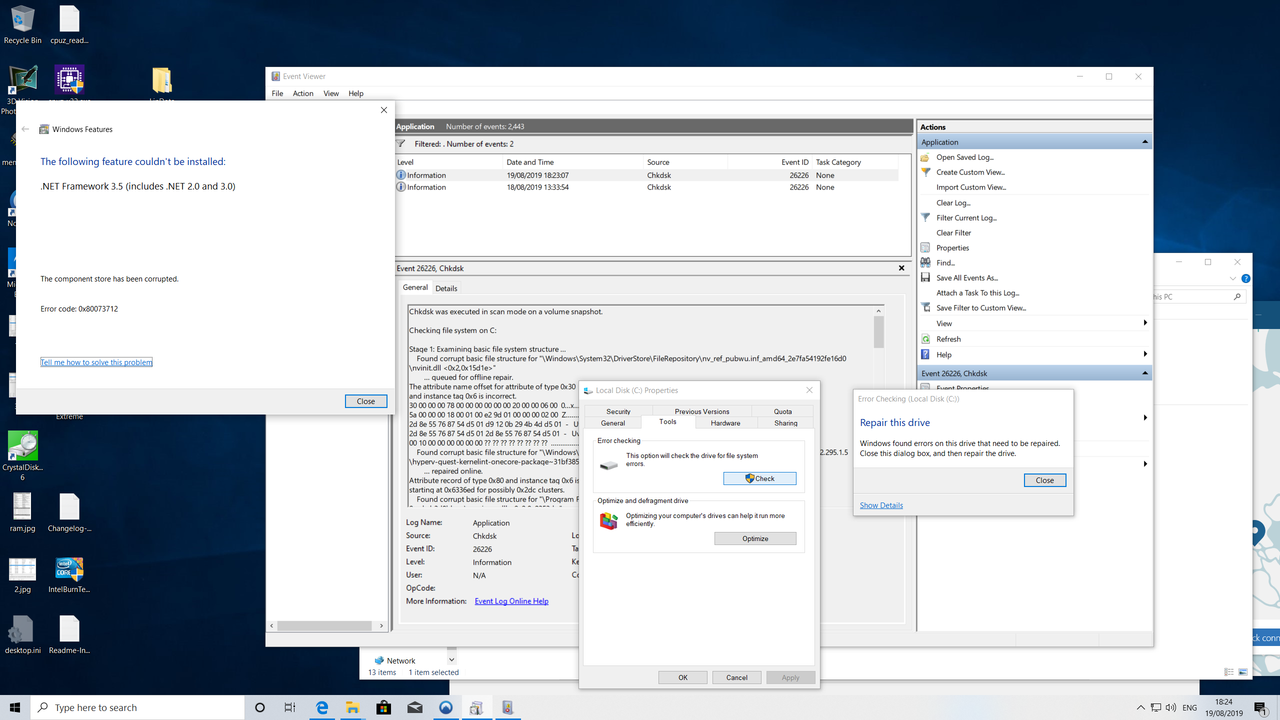Viewport: 1280px width, 720px height.
Task: Open General tab in Local Disk Properties
Action: pos(613,423)
